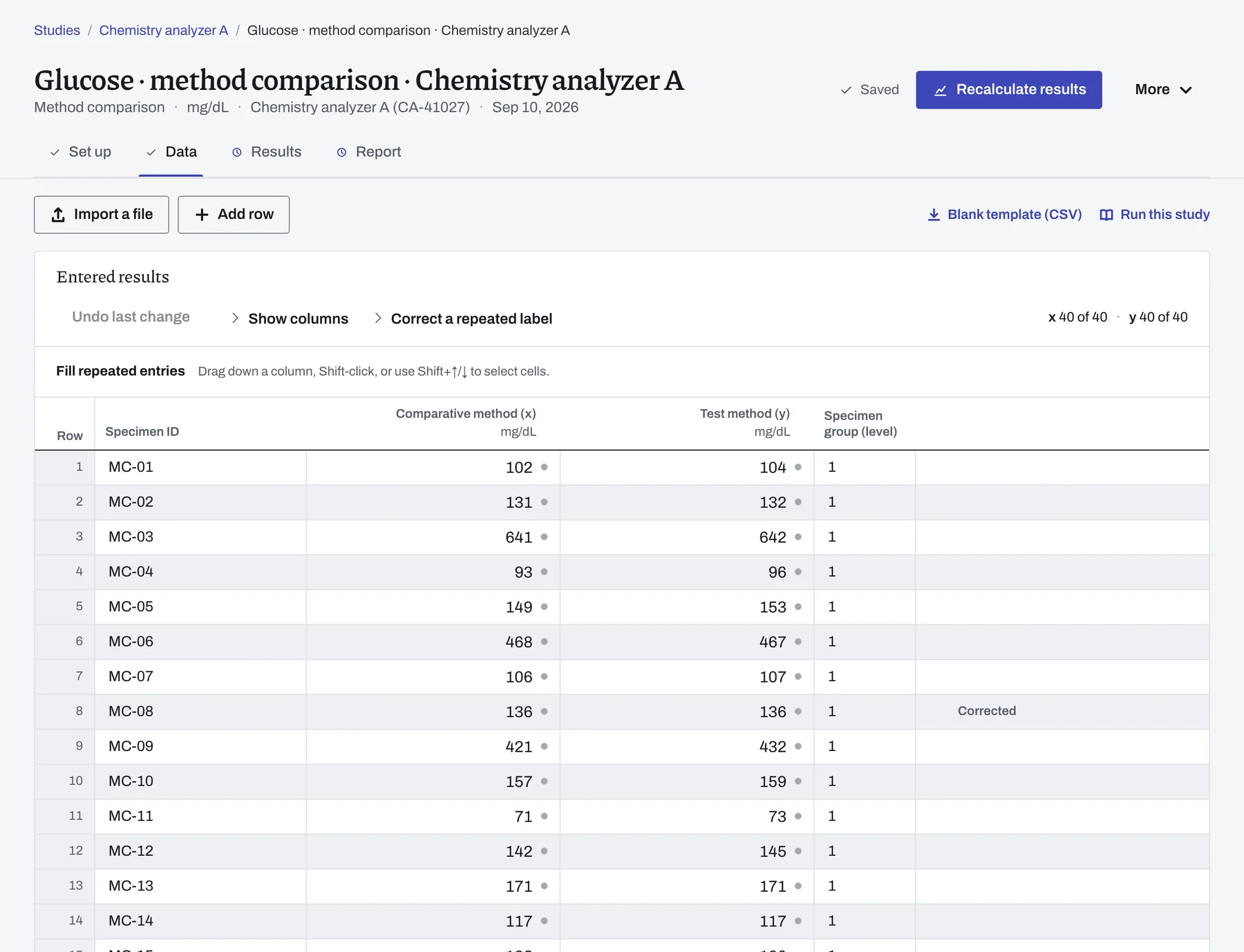Open the Blank template (CSV) link
This screenshot has height=952, width=1244.
point(1005,215)
